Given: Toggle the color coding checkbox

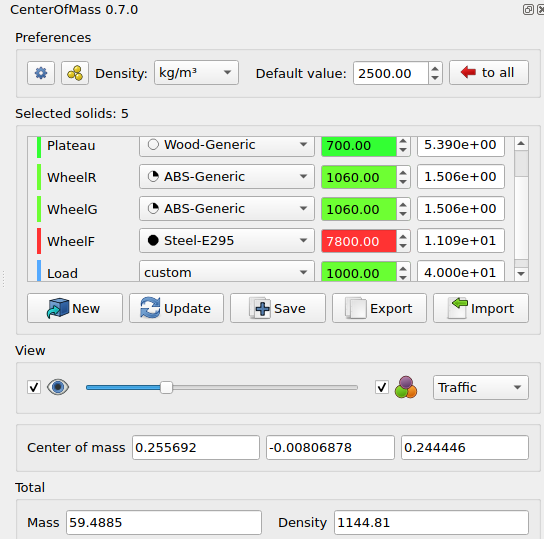Looking at the screenshot, I should tap(382, 387).
